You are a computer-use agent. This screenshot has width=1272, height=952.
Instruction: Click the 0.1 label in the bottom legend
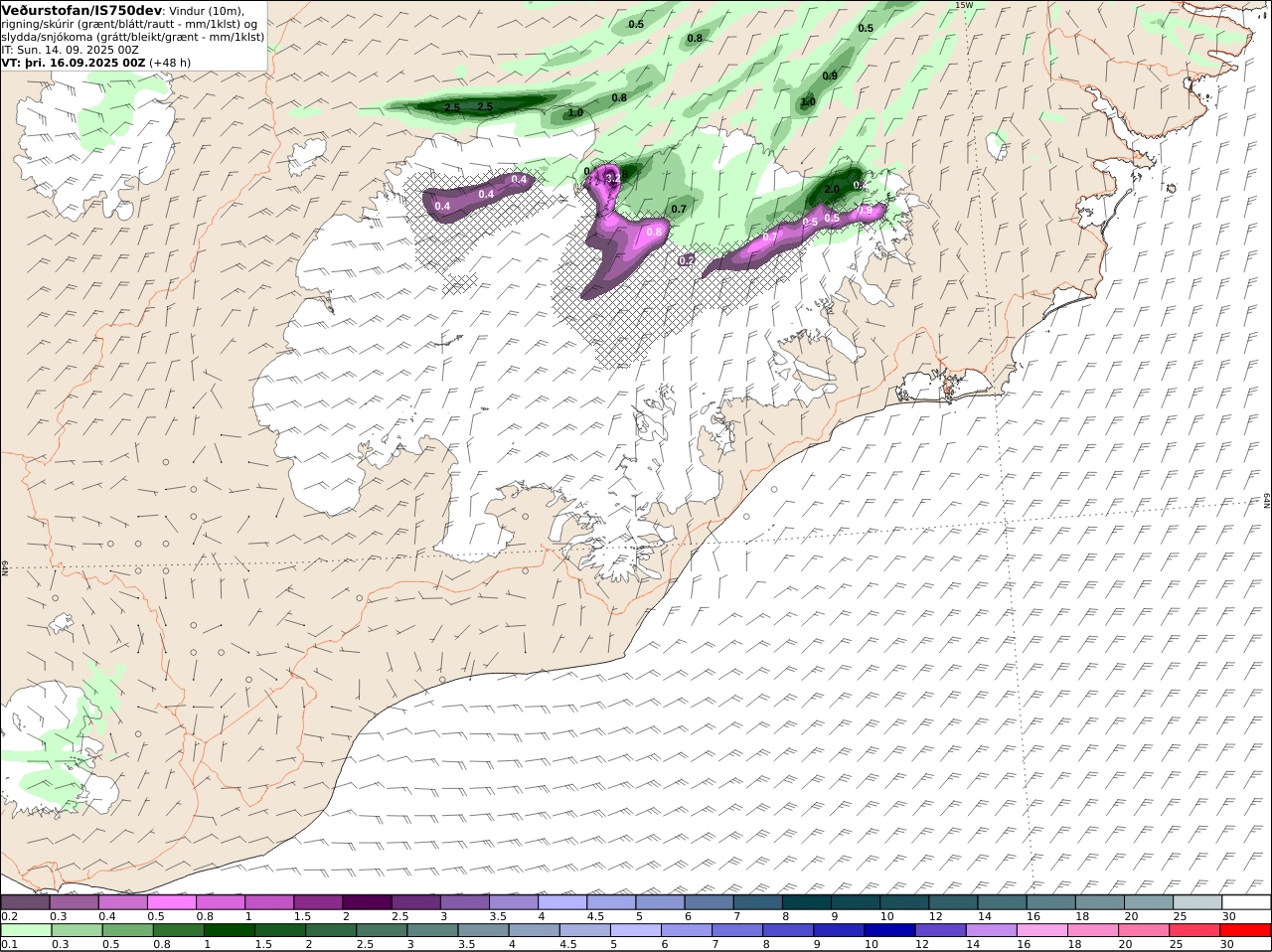(x=9, y=945)
